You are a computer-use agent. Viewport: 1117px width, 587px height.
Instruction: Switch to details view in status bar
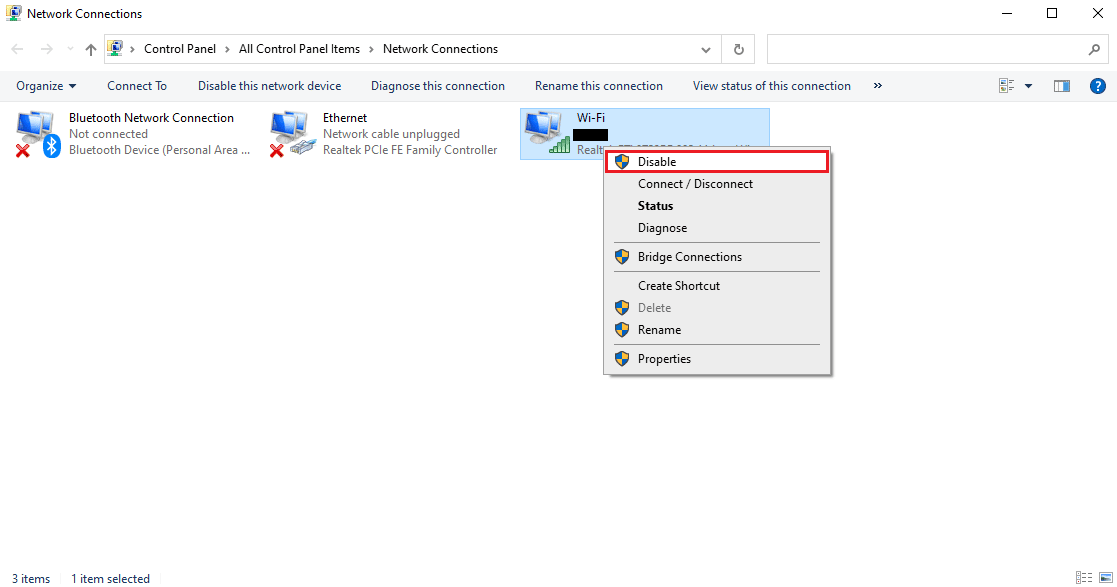tap(1084, 578)
